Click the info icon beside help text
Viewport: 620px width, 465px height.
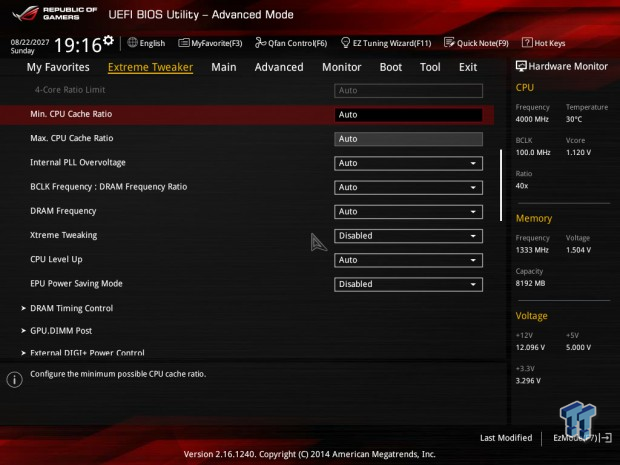coord(15,380)
